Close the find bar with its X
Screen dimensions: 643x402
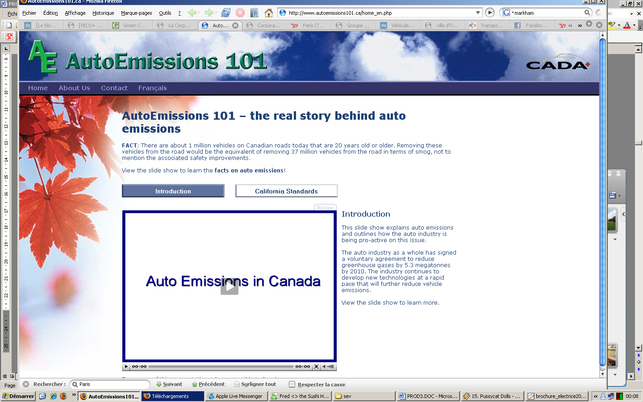coord(26,384)
